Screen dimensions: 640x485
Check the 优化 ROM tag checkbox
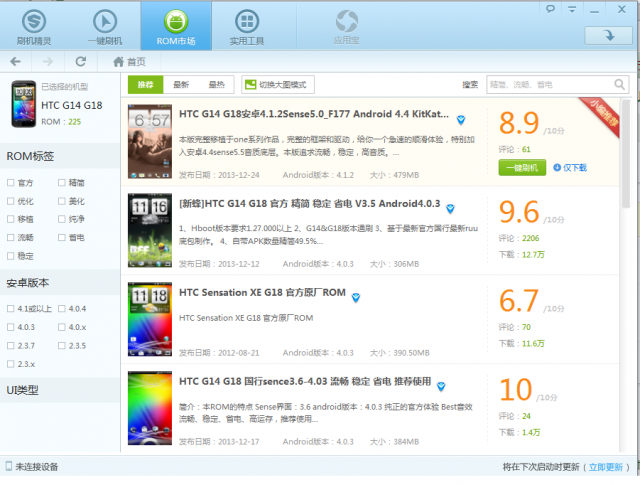[11, 201]
